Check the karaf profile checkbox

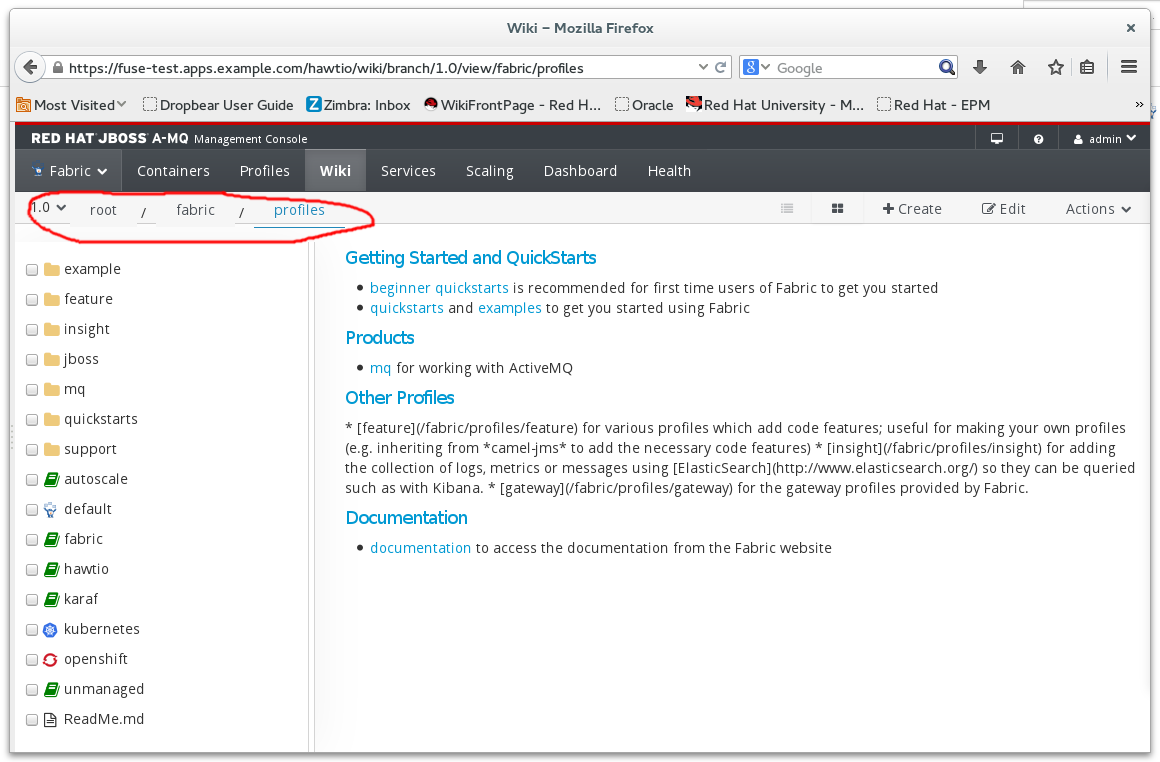[x=32, y=599]
